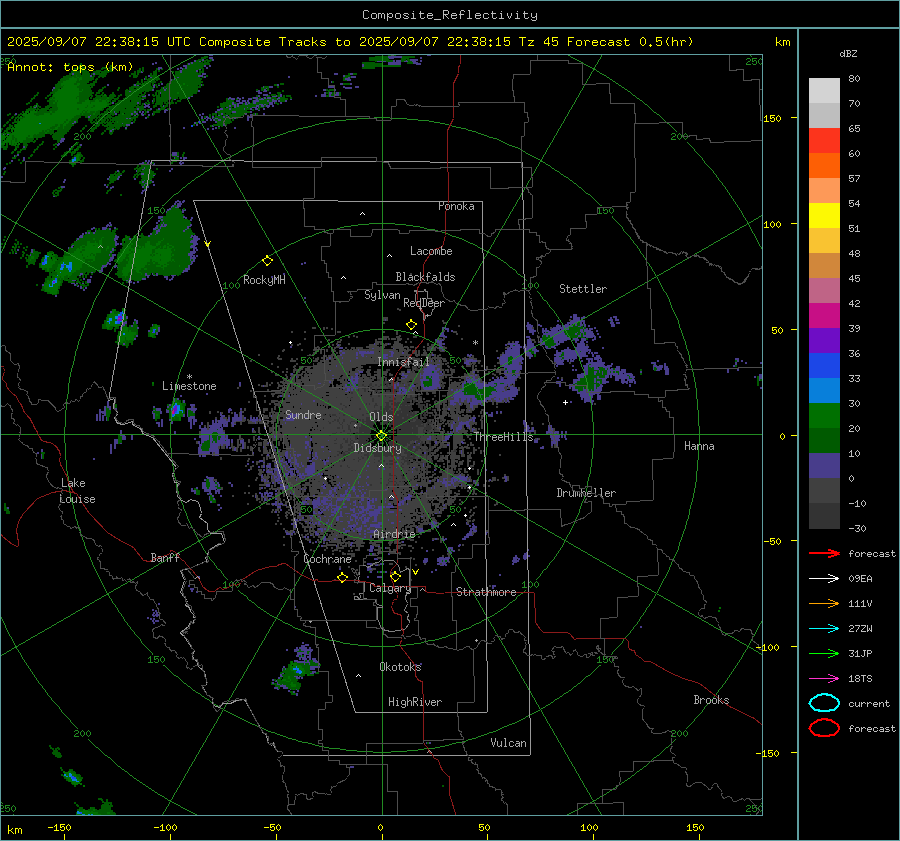Click the orange 111V track arrow
Viewport: 900px width, 841px height.
point(824,603)
